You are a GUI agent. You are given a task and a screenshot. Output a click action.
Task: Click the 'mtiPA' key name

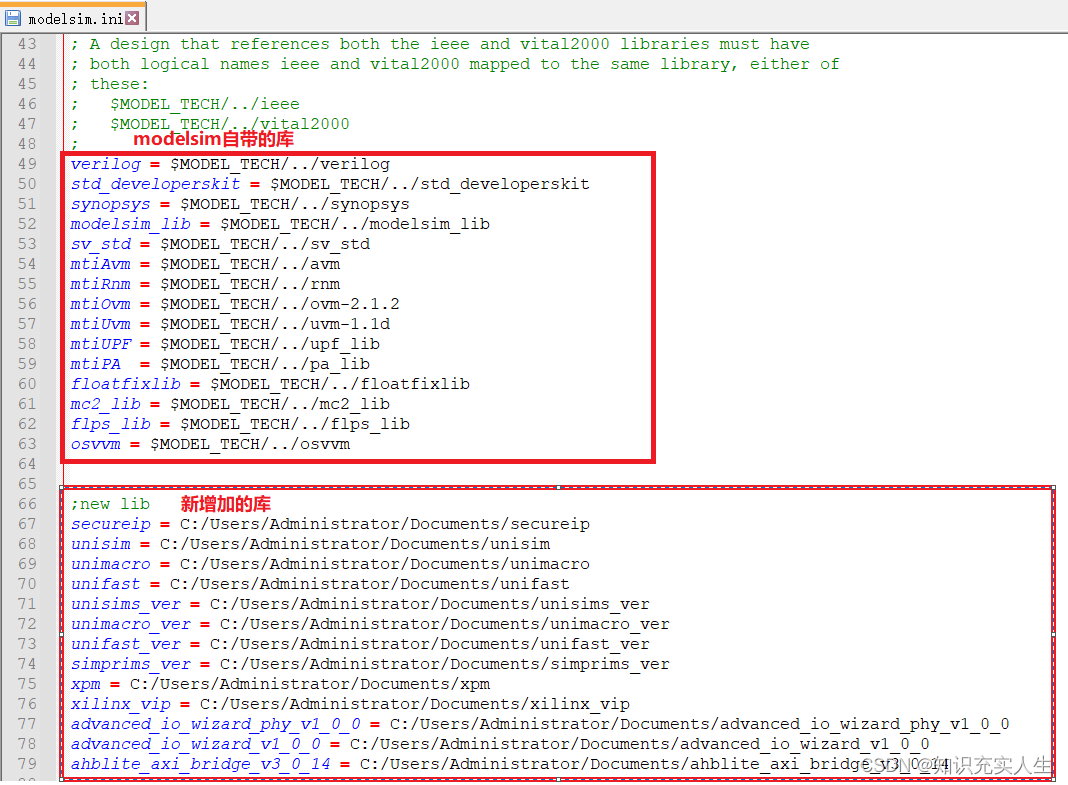coord(95,364)
